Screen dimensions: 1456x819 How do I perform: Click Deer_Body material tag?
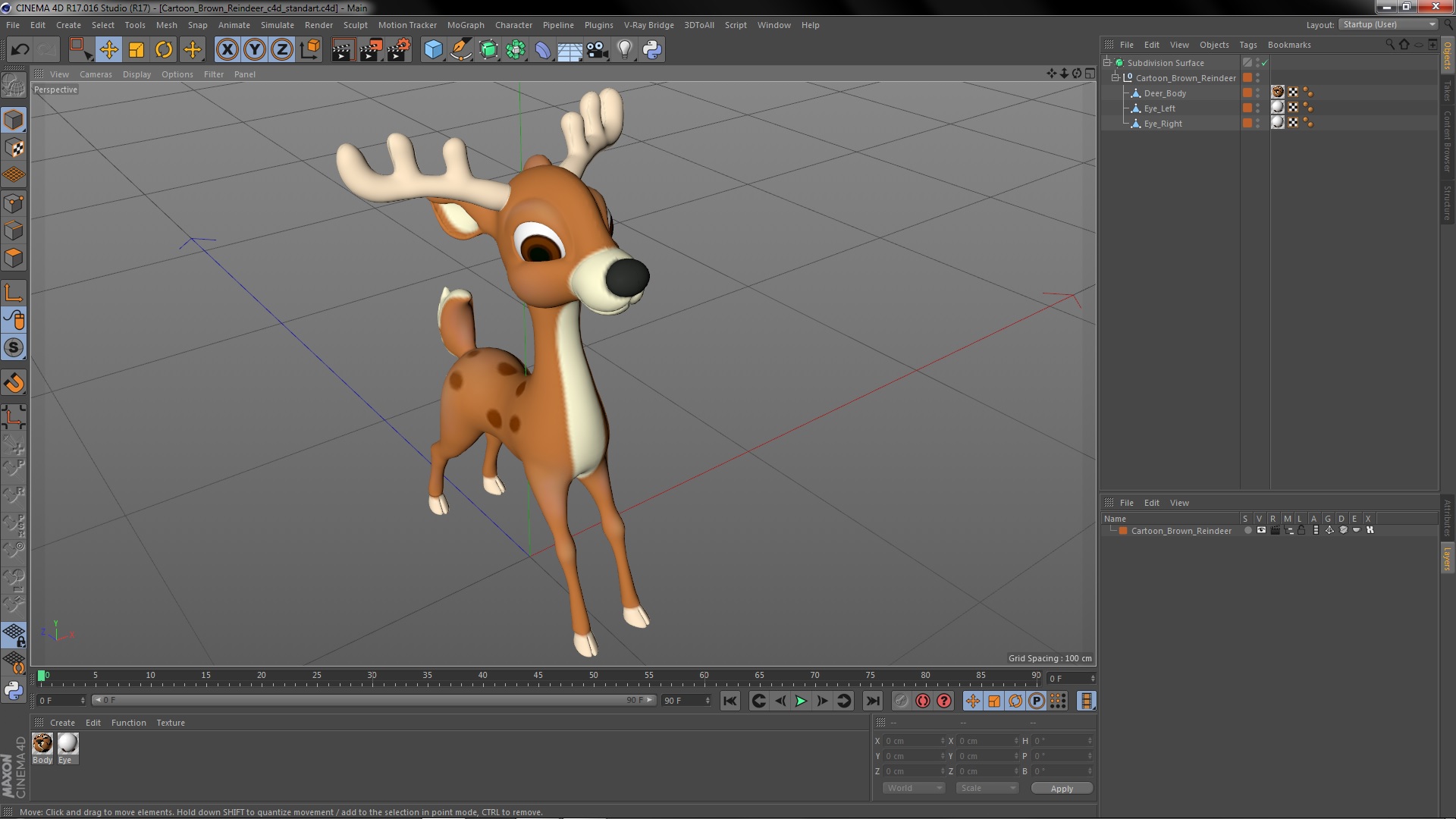(x=1278, y=93)
